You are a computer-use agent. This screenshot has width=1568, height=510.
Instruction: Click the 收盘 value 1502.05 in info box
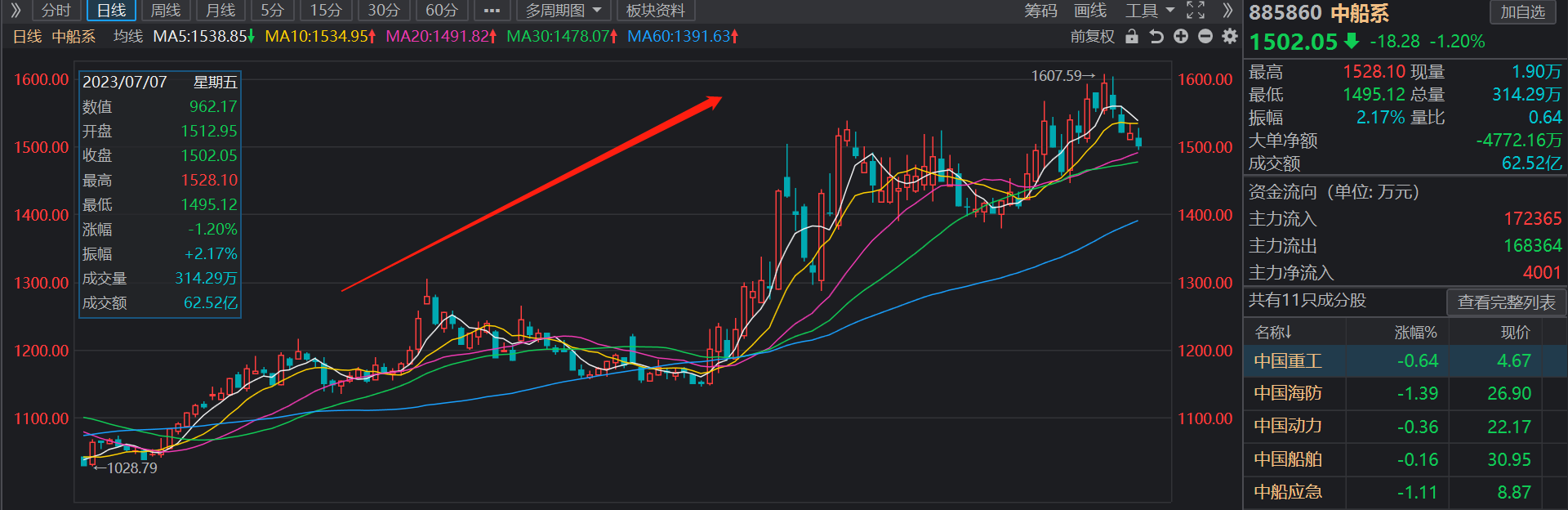209,155
